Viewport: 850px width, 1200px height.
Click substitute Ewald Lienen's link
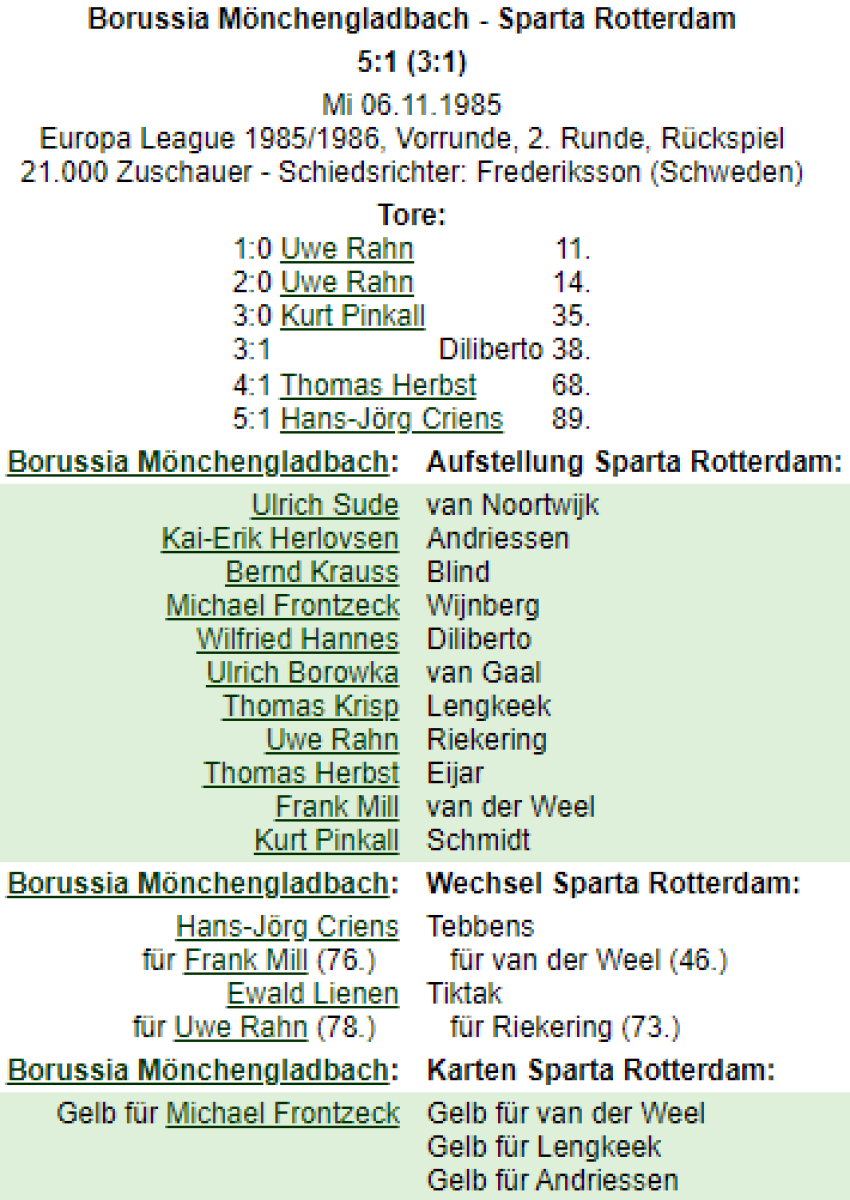click(x=312, y=994)
